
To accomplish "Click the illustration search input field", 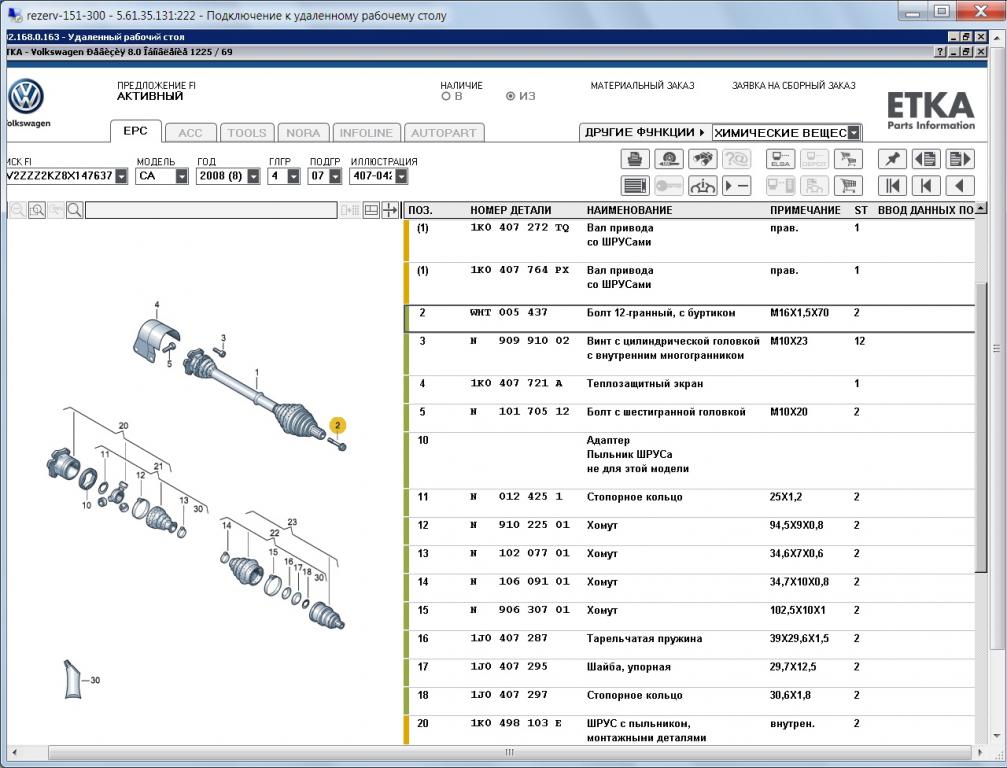I will coord(211,210).
